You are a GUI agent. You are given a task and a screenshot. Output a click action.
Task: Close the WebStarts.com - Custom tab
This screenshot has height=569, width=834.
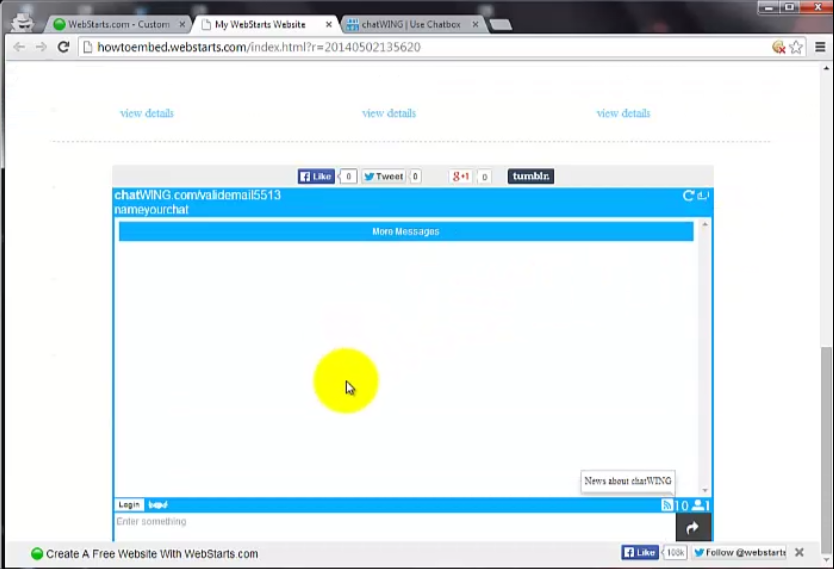click(182, 24)
